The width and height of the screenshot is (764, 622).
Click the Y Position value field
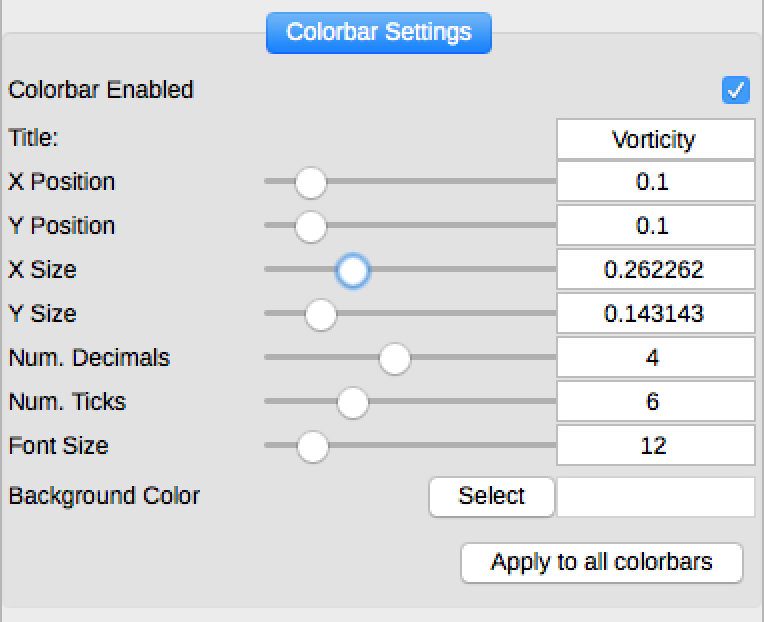click(x=655, y=226)
